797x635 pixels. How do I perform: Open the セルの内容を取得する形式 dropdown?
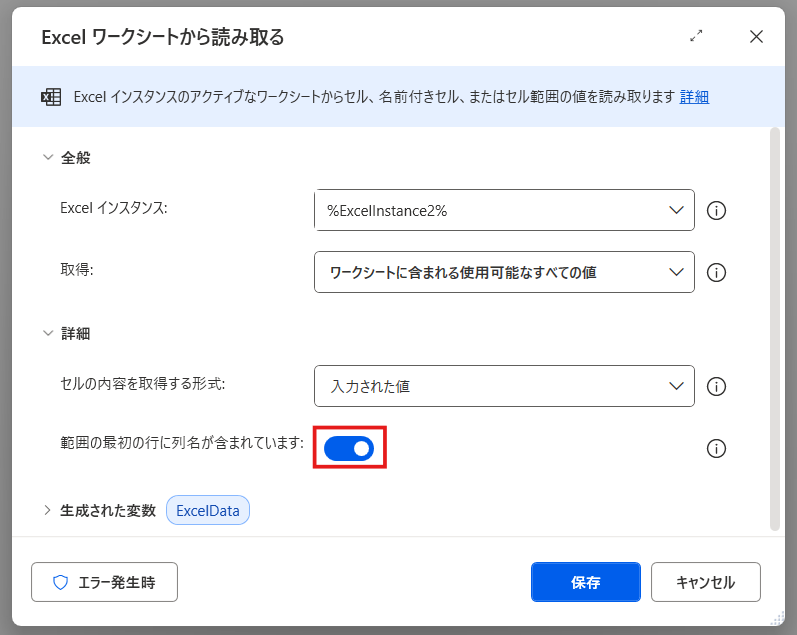pos(504,386)
